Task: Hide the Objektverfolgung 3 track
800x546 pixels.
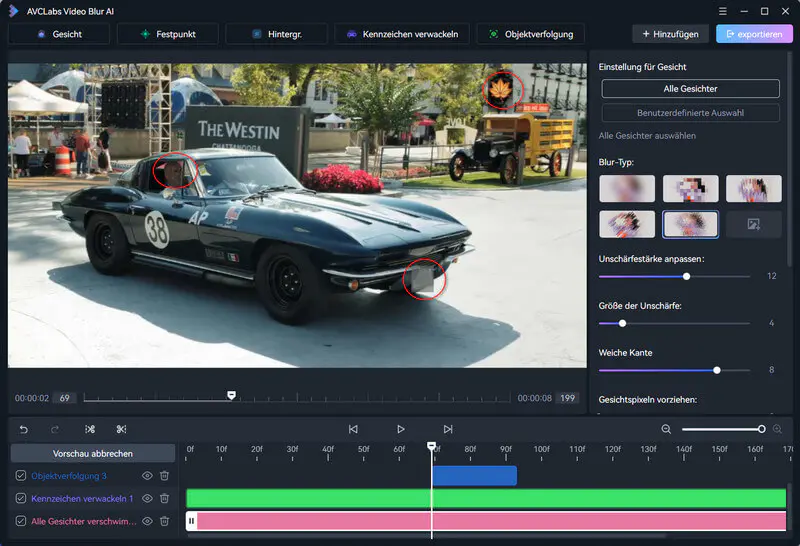Action: (x=147, y=476)
